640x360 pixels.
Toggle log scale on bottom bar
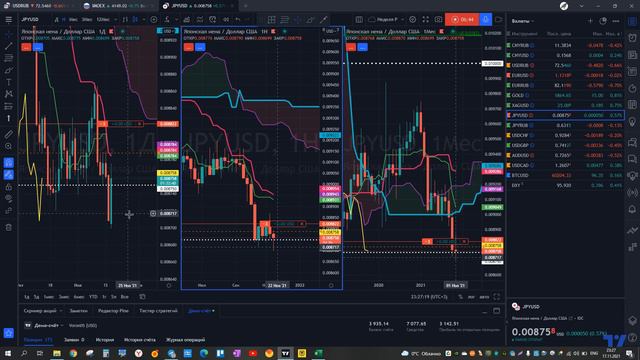coord(471,297)
